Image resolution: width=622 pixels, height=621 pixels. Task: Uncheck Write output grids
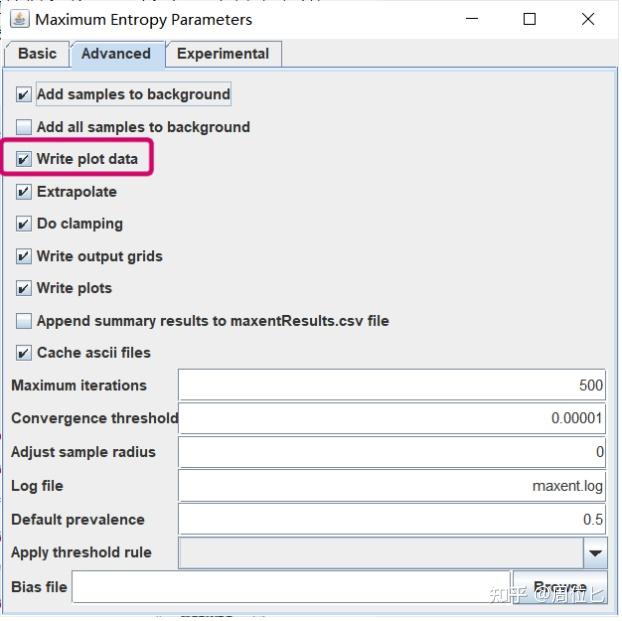[24, 256]
